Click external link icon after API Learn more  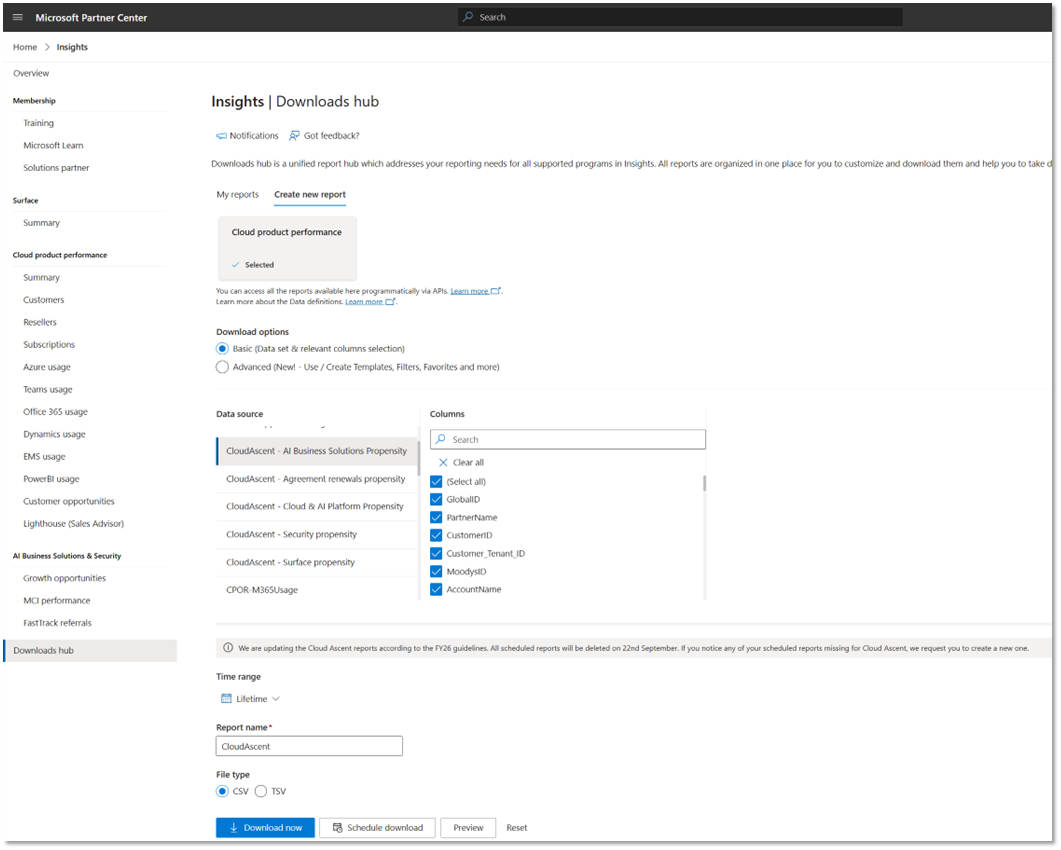495,291
